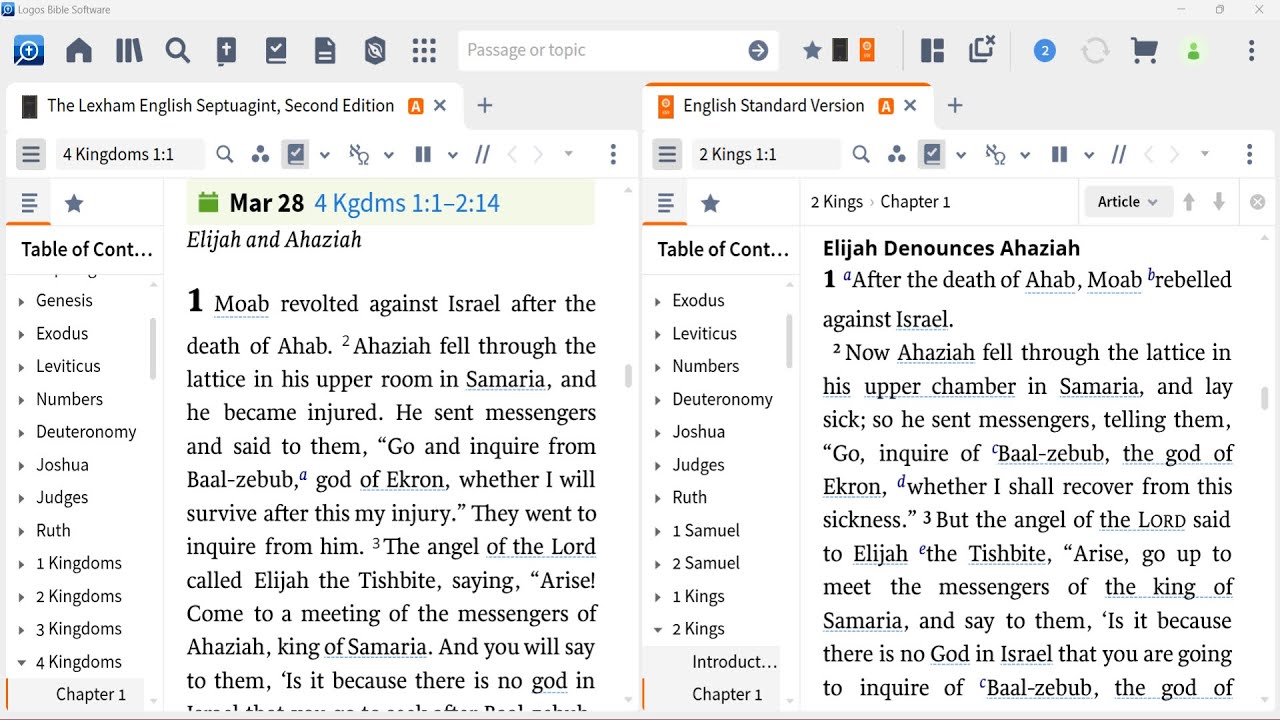This screenshot has height=720, width=1280.
Task: Expand Ruth in ESV contents
Action: (x=658, y=498)
